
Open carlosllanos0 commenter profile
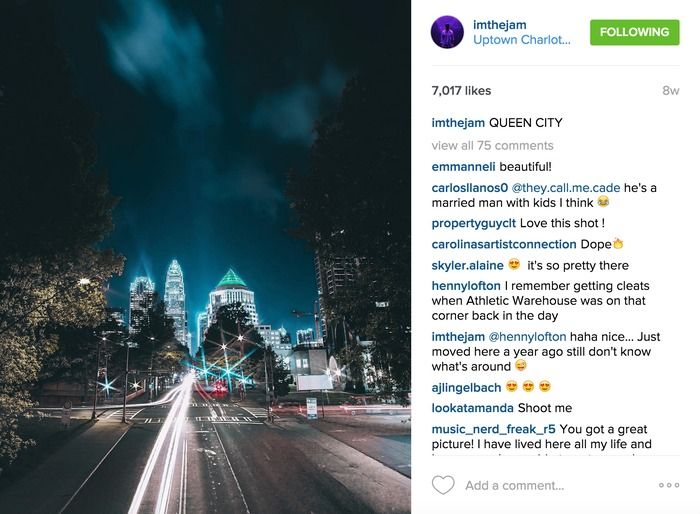[x=470, y=188]
